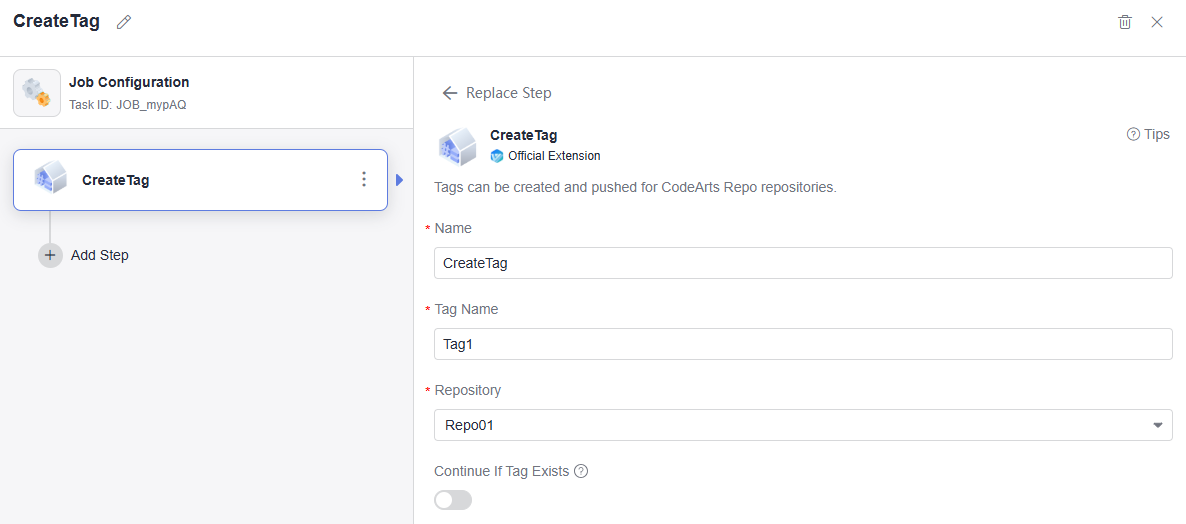This screenshot has height=524, width=1186.
Task: Close the CreateTag configuration panel
Action: coord(1157,22)
